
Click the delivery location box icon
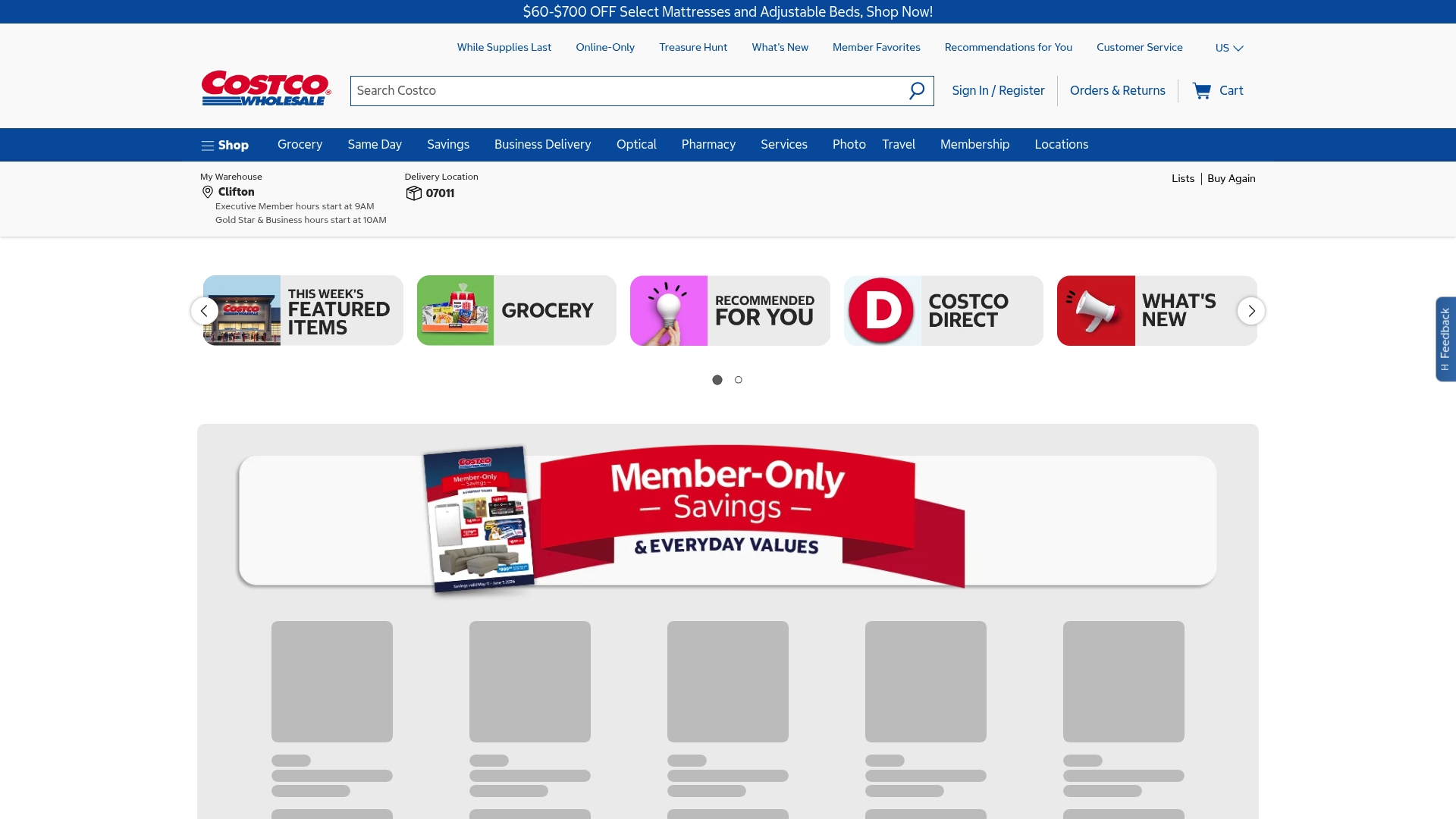click(413, 193)
